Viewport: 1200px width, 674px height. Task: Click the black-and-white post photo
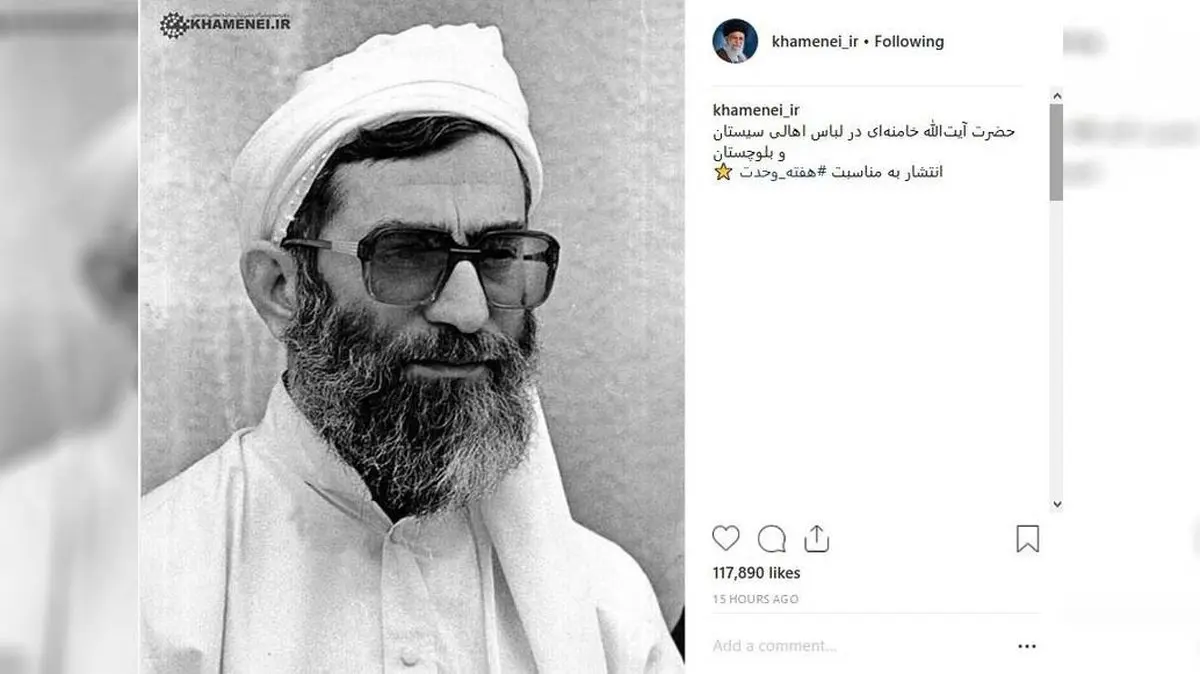(412, 337)
